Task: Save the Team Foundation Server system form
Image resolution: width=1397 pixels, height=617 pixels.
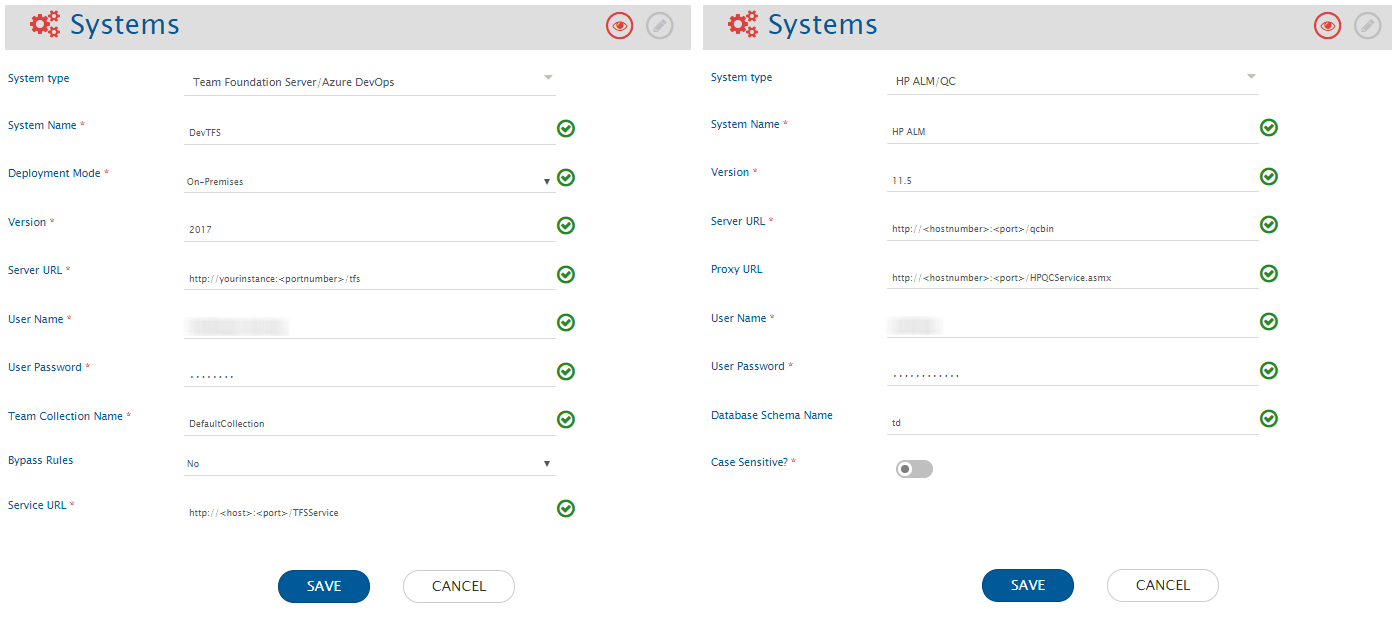Action: 324,587
